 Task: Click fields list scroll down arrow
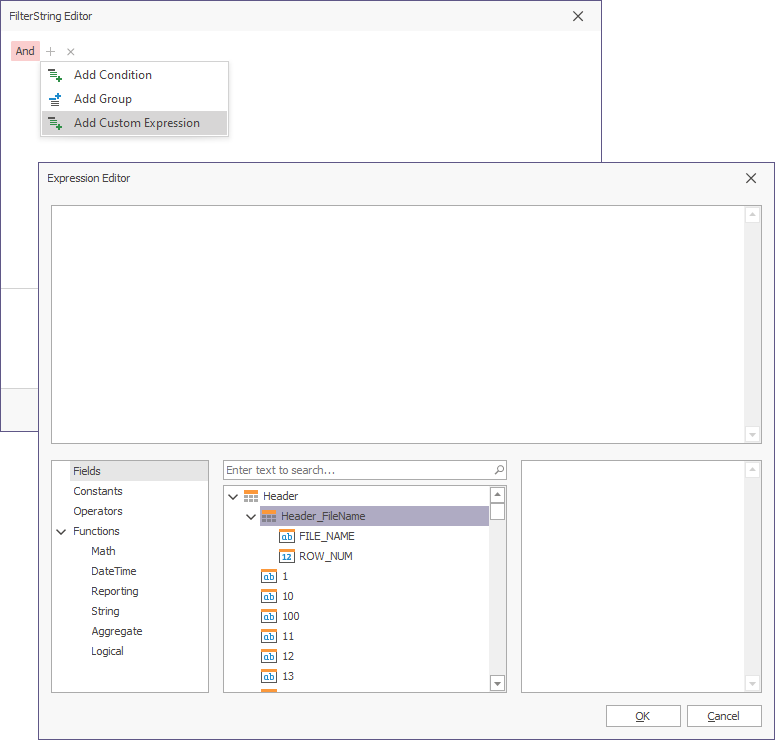[497, 684]
